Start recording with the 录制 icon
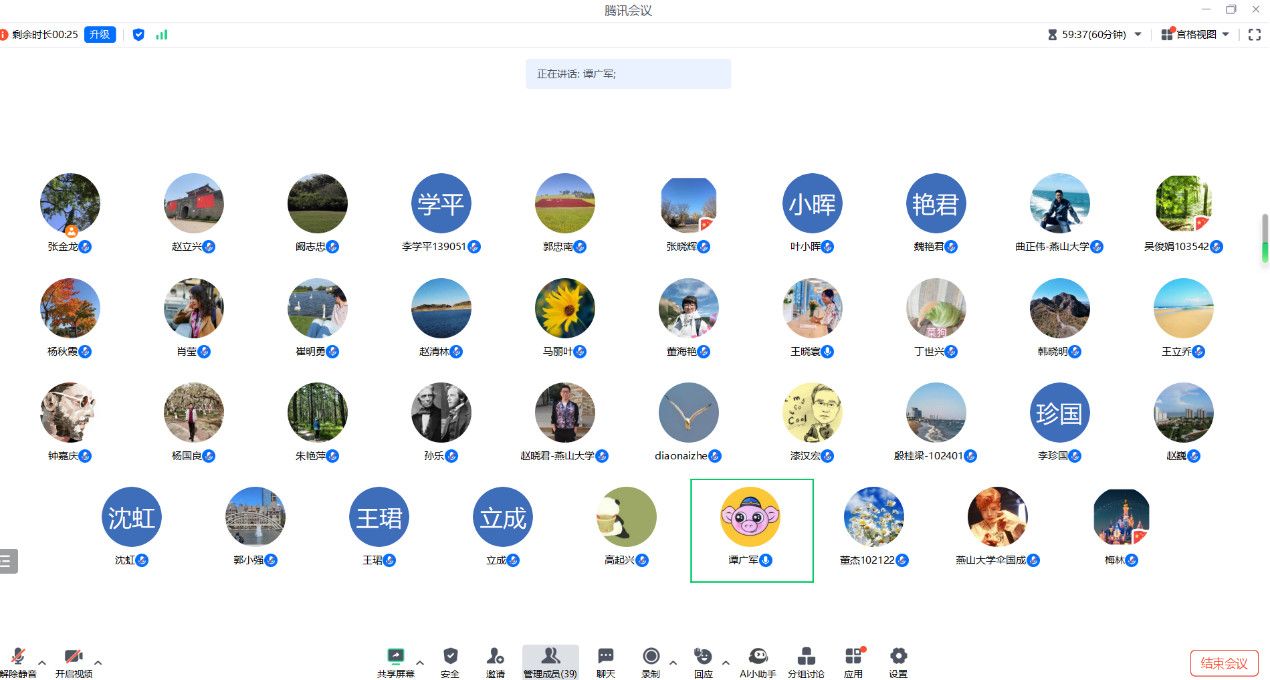The width and height of the screenshot is (1270, 680). (651, 657)
